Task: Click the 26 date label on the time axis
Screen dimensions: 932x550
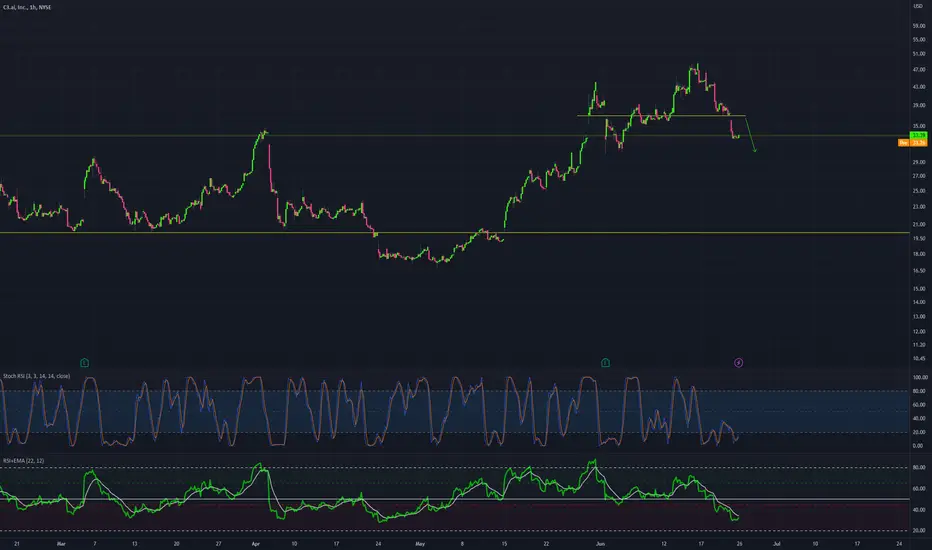Action: 739,543
